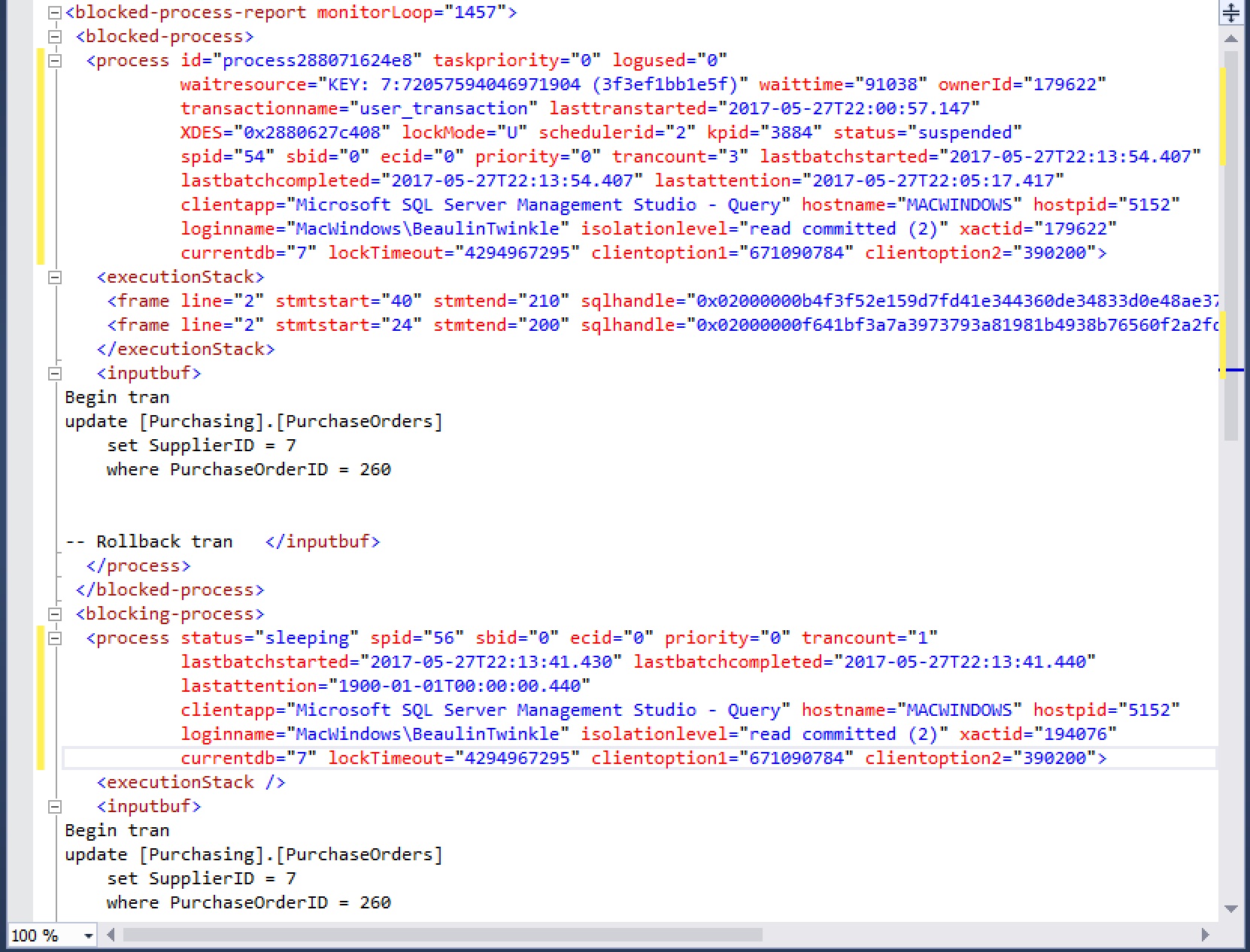Click the second "Begin tran" line

click(x=117, y=831)
